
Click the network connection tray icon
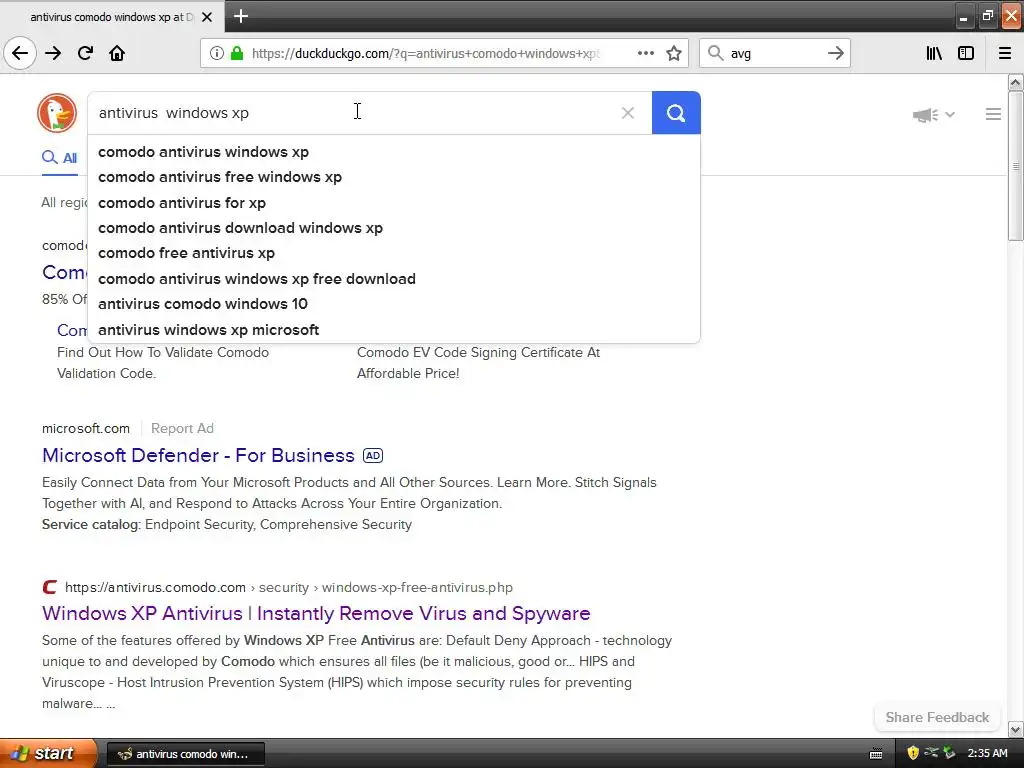point(931,754)
